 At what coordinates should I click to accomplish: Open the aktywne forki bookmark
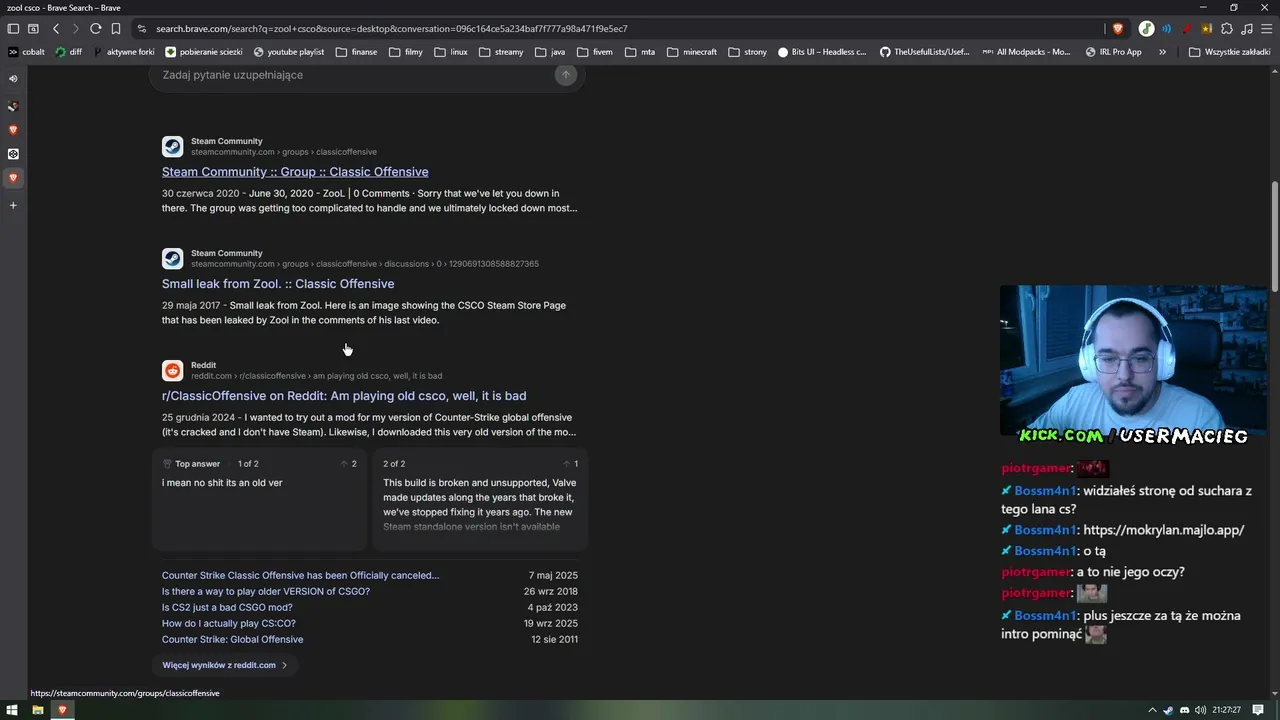[124, 52]
